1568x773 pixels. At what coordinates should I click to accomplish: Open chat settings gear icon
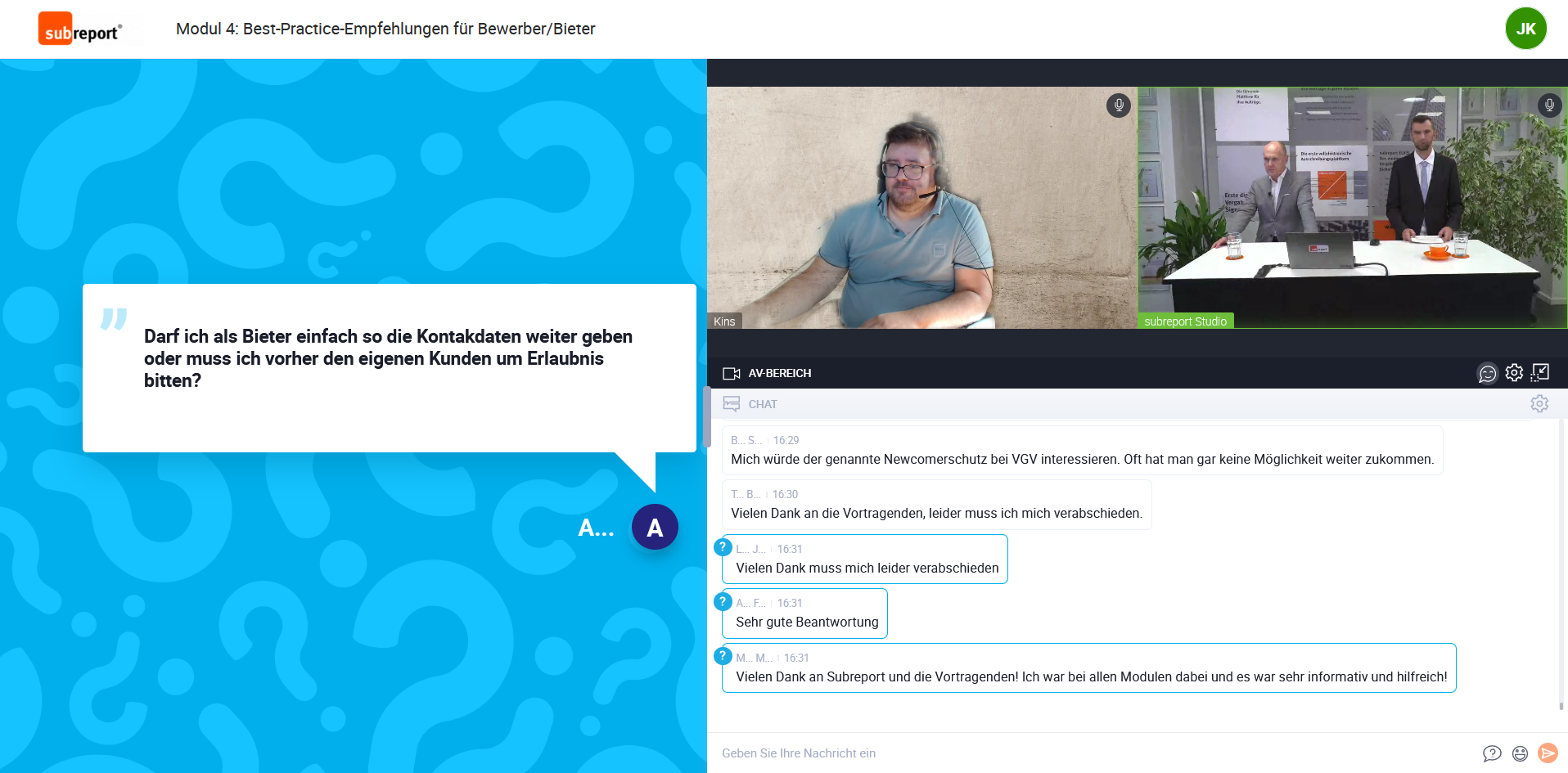1539,404
